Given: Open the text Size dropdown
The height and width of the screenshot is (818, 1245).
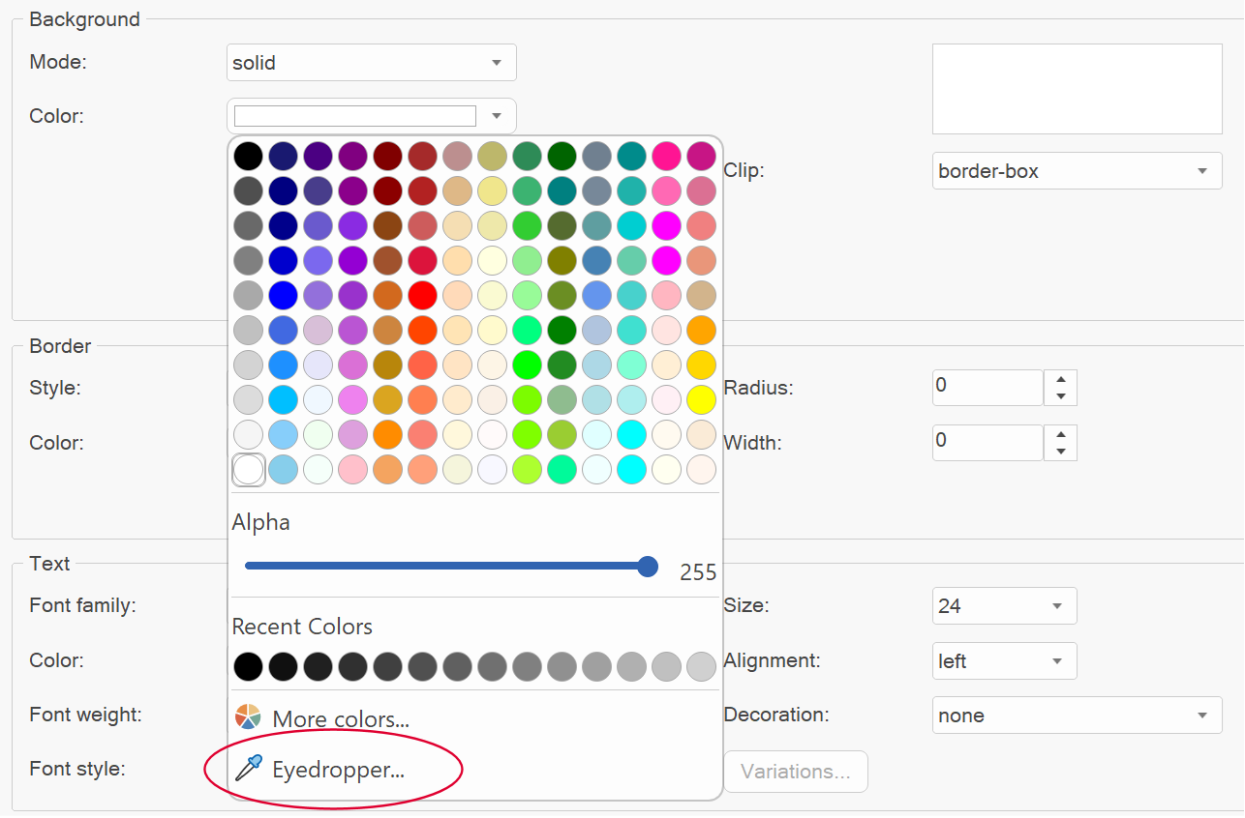Looking at the screenshot, I should 1004,606.
